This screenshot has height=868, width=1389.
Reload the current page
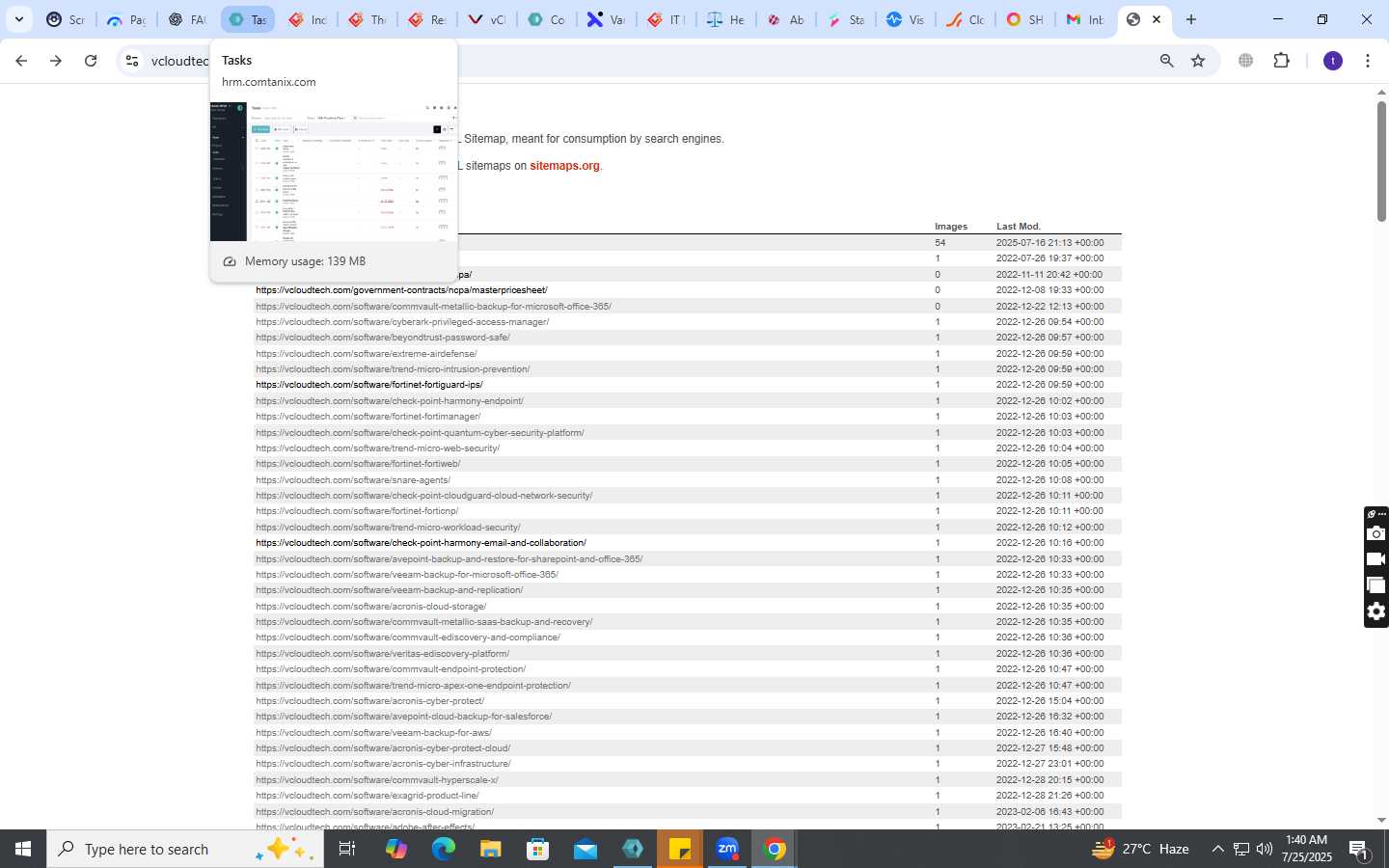pos(91,61)
